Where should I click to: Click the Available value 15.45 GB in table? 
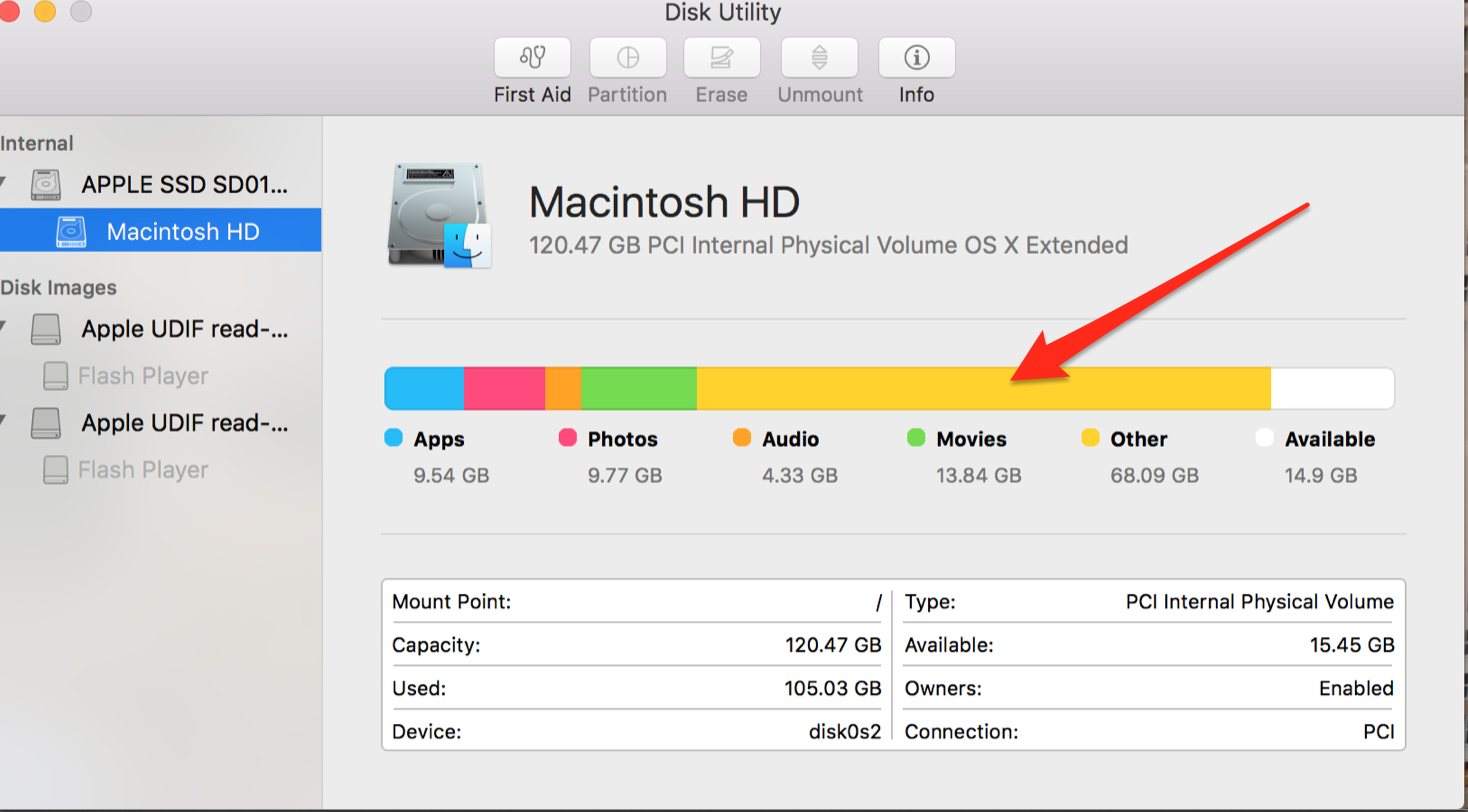click(1352, 645)
